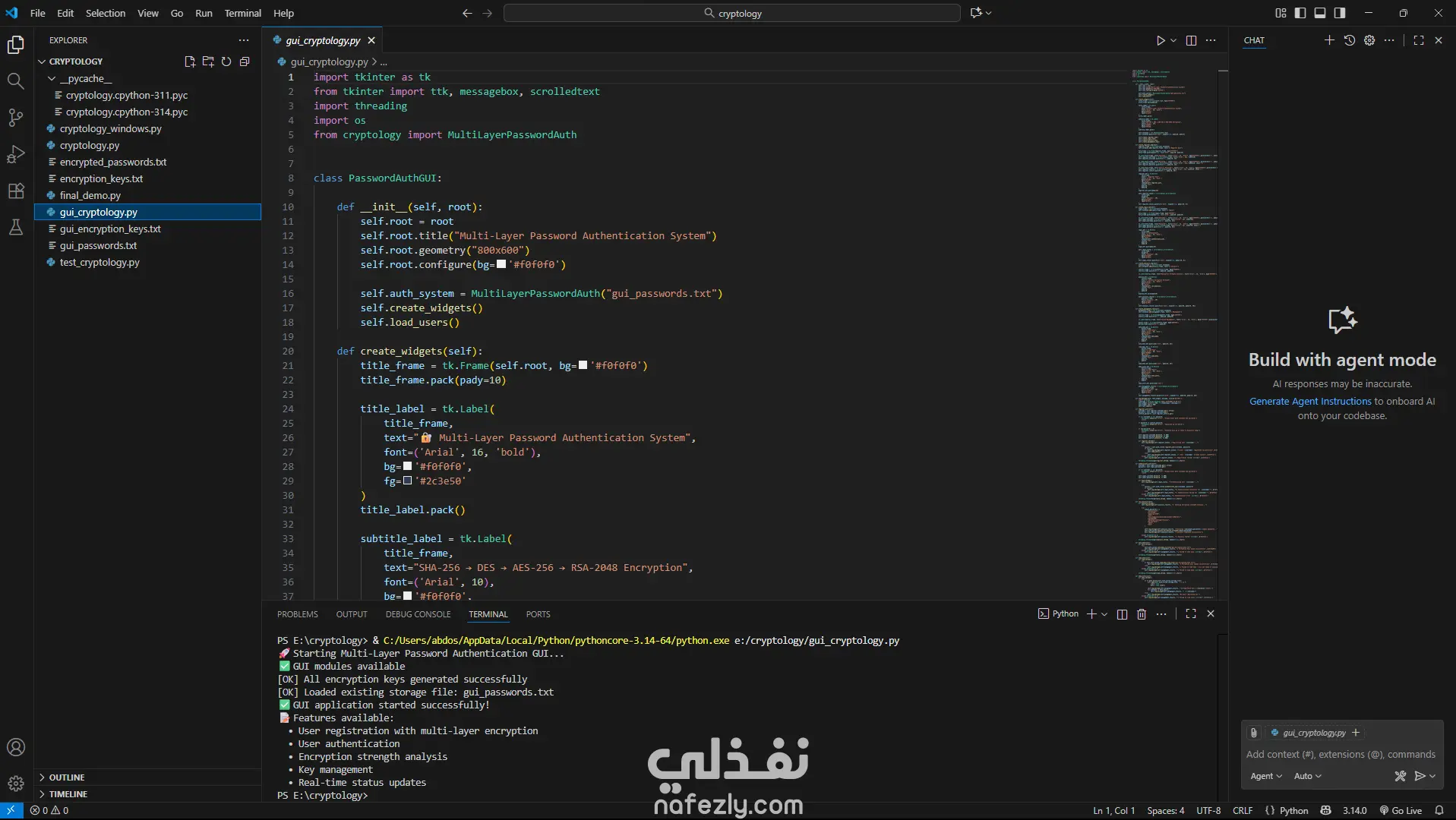Configure tools in chat input
Screen dimensions: 1456x820
[x=1401, y=776]
